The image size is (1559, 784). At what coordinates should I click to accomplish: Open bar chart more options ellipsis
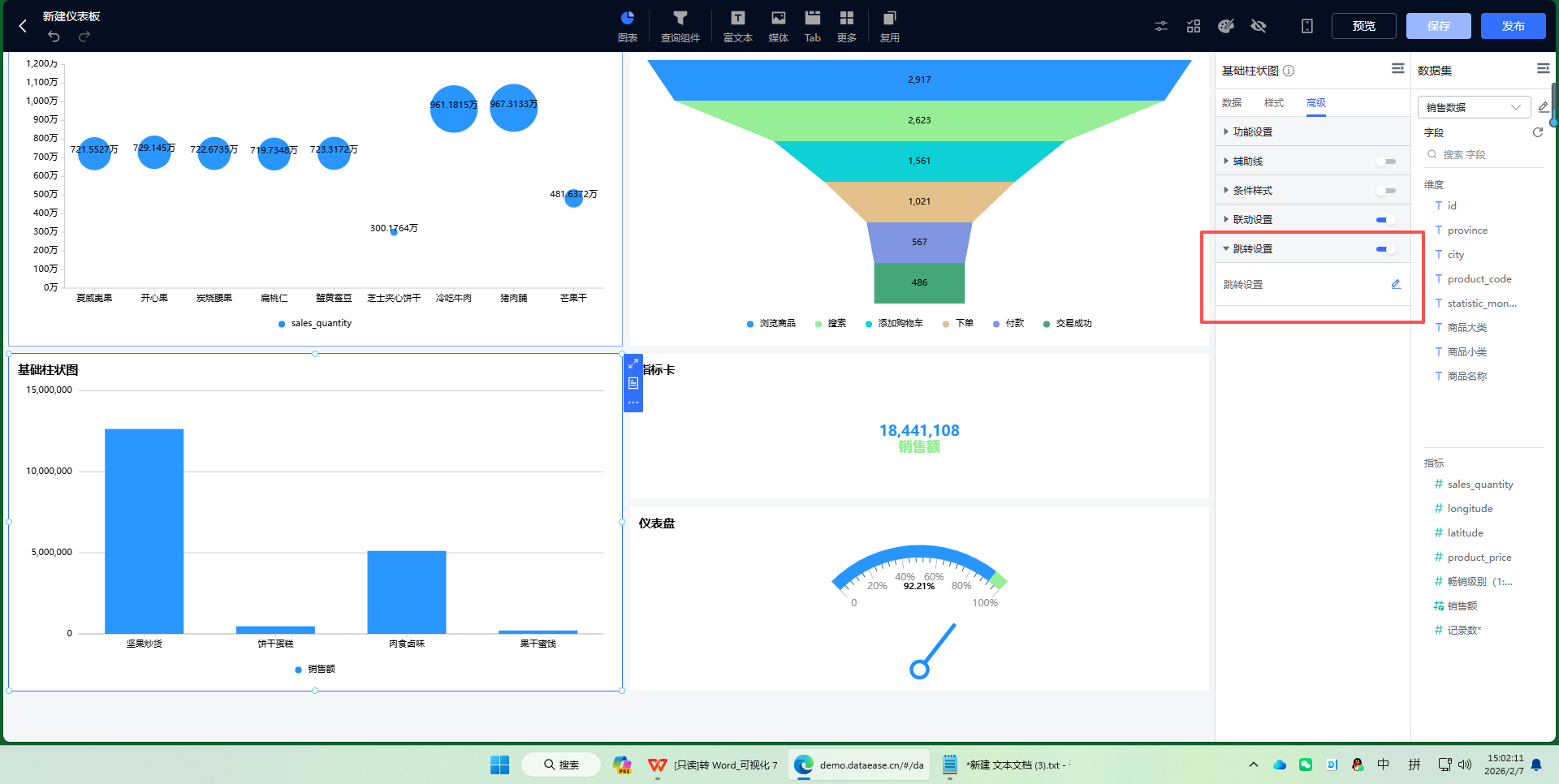click(x=633, y=403)
